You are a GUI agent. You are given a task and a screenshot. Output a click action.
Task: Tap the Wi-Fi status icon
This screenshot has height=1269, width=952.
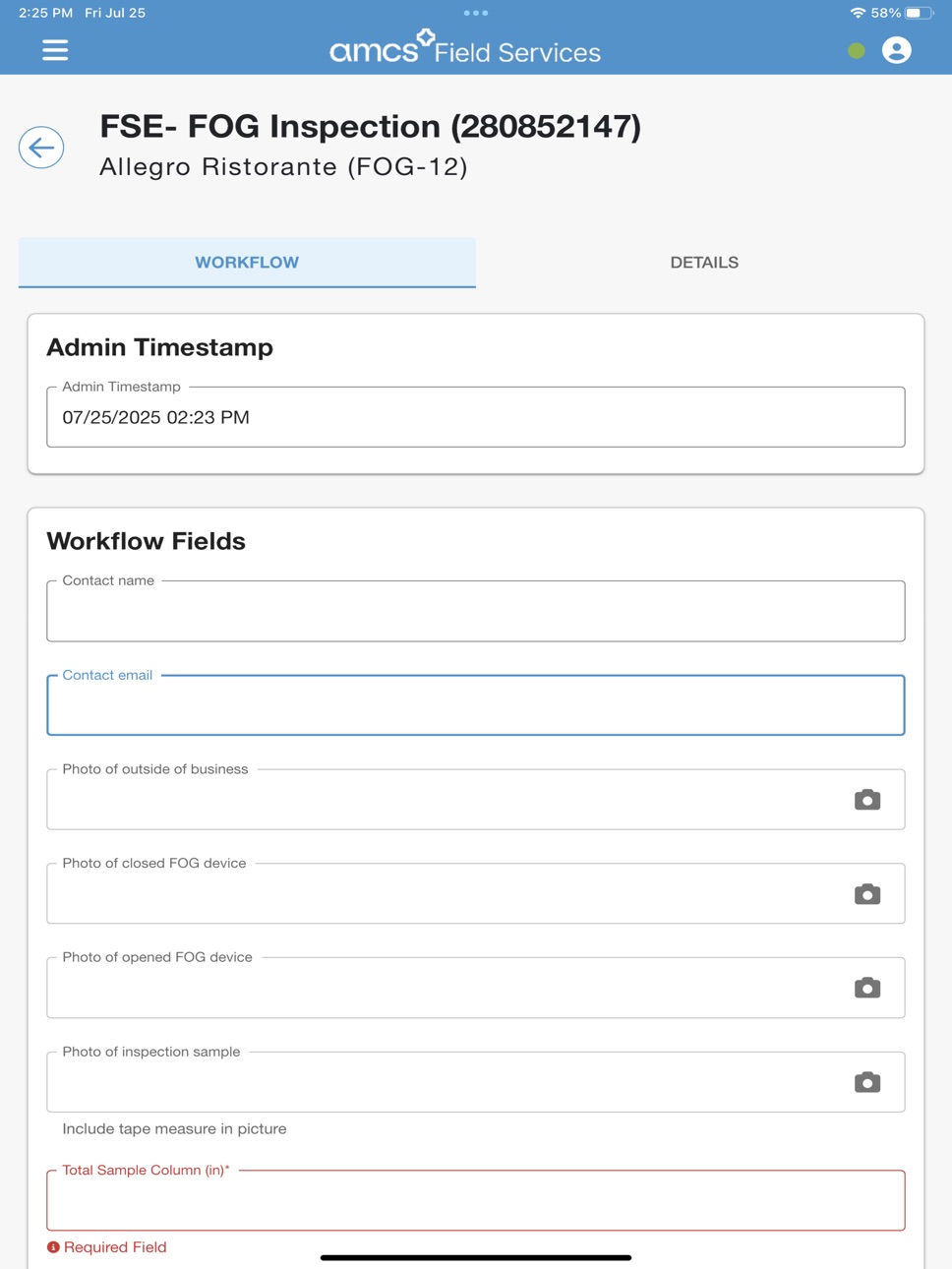pyautogui.click(x=858, y=13)
